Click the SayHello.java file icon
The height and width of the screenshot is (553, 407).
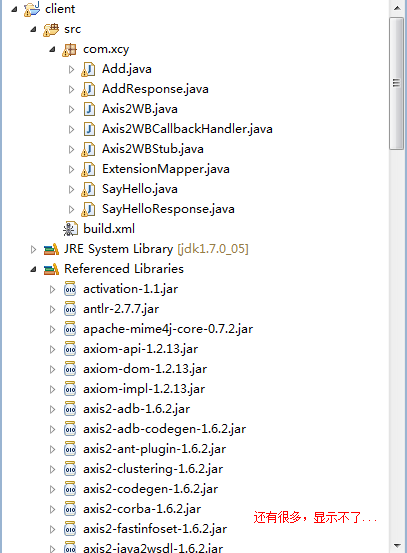(88, 189)
